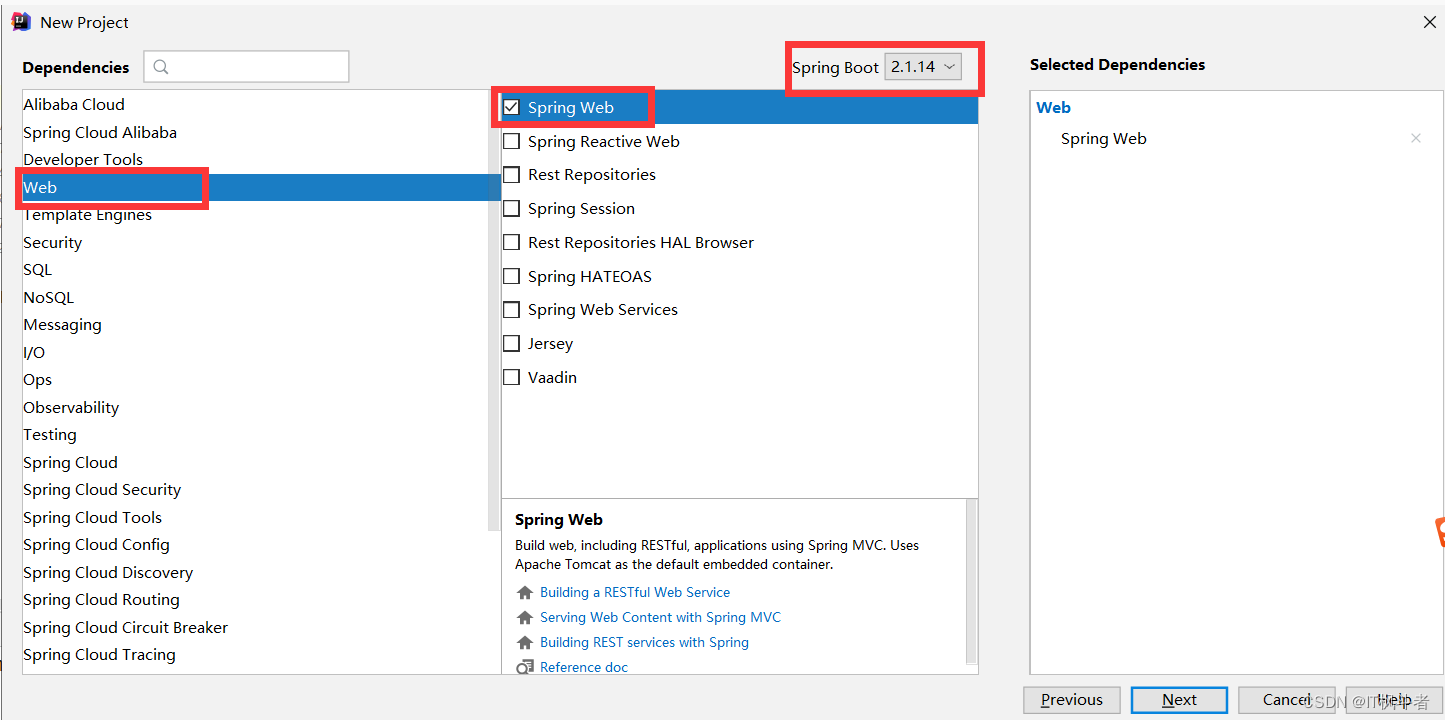Image resolution: width=1445 pixels, height=720 pixels.
Task: Click the description panel scrollbar
Action: click(x=972, y=582)
